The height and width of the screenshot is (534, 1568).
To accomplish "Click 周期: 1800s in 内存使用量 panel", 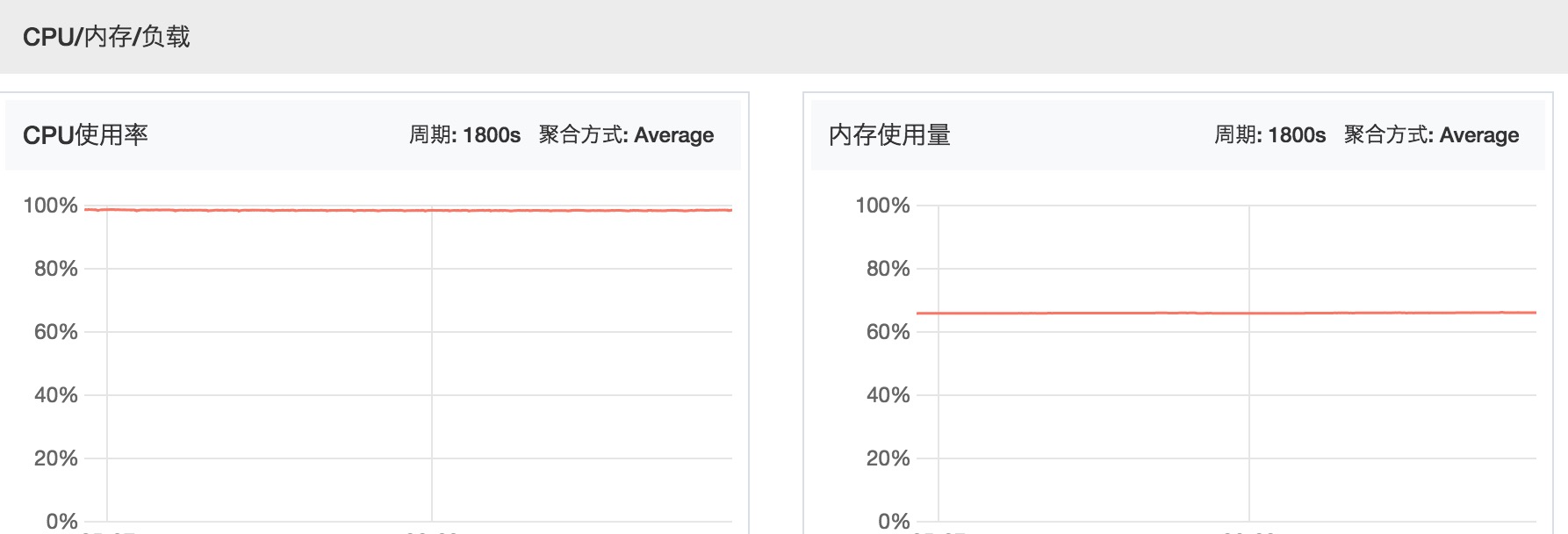I will point(1270,135).
